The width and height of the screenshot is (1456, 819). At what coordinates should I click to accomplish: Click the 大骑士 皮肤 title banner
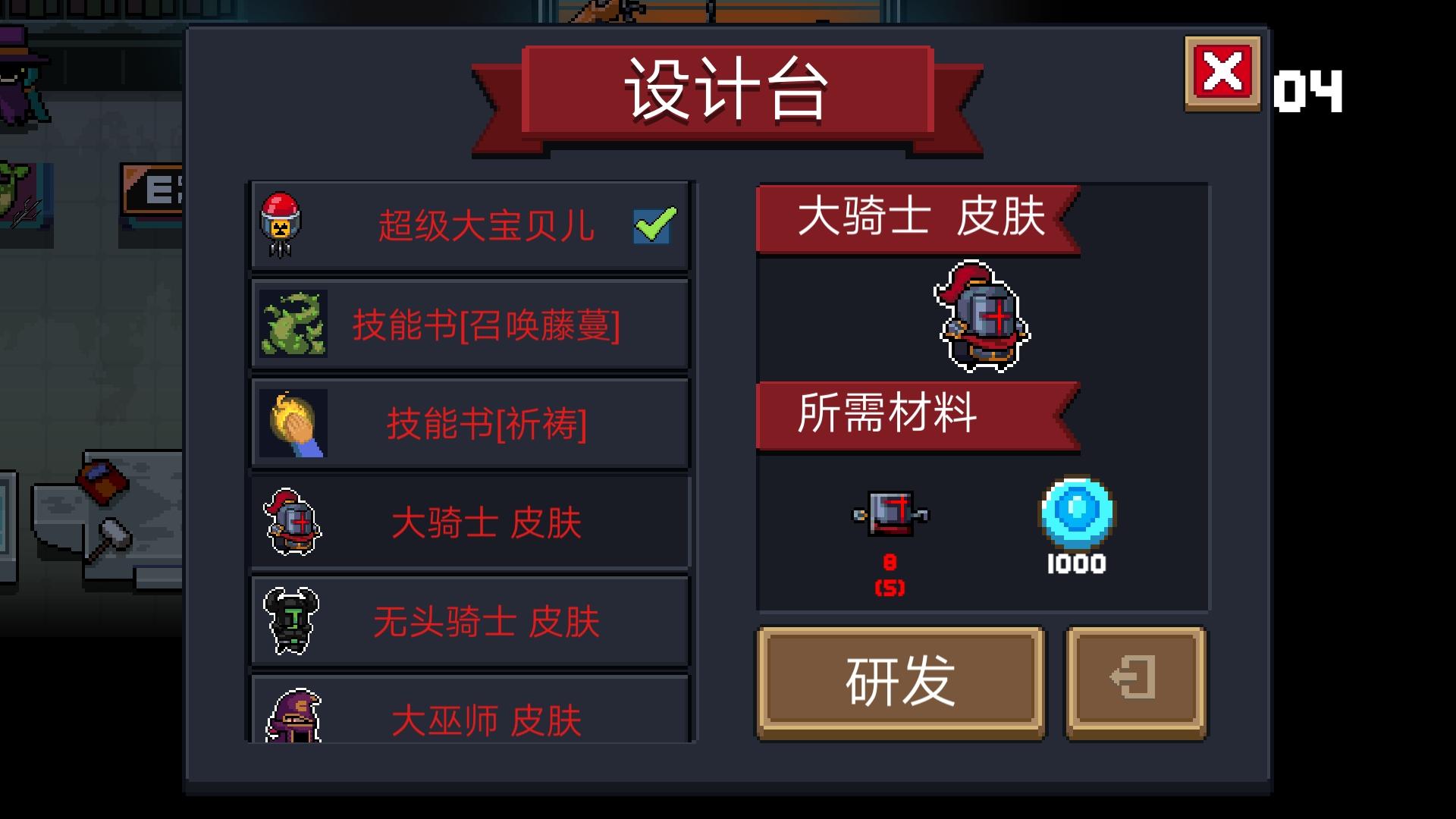click(918, 218)
